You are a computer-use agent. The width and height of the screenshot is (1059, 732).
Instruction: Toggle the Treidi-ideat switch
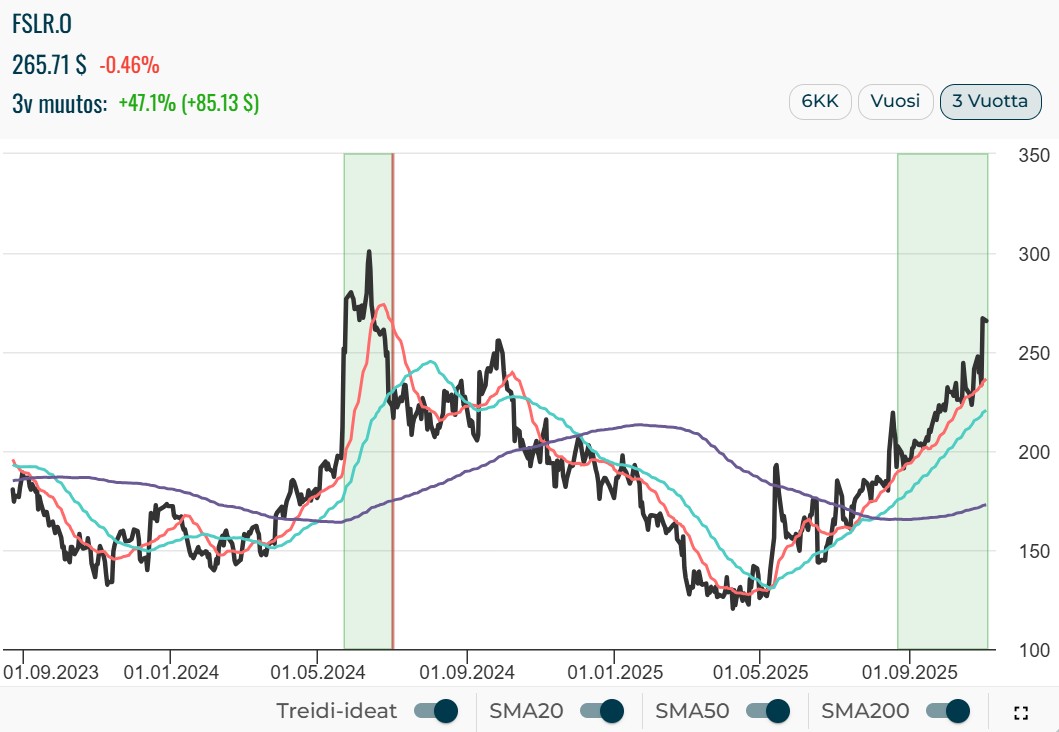(x=436, y=711)
